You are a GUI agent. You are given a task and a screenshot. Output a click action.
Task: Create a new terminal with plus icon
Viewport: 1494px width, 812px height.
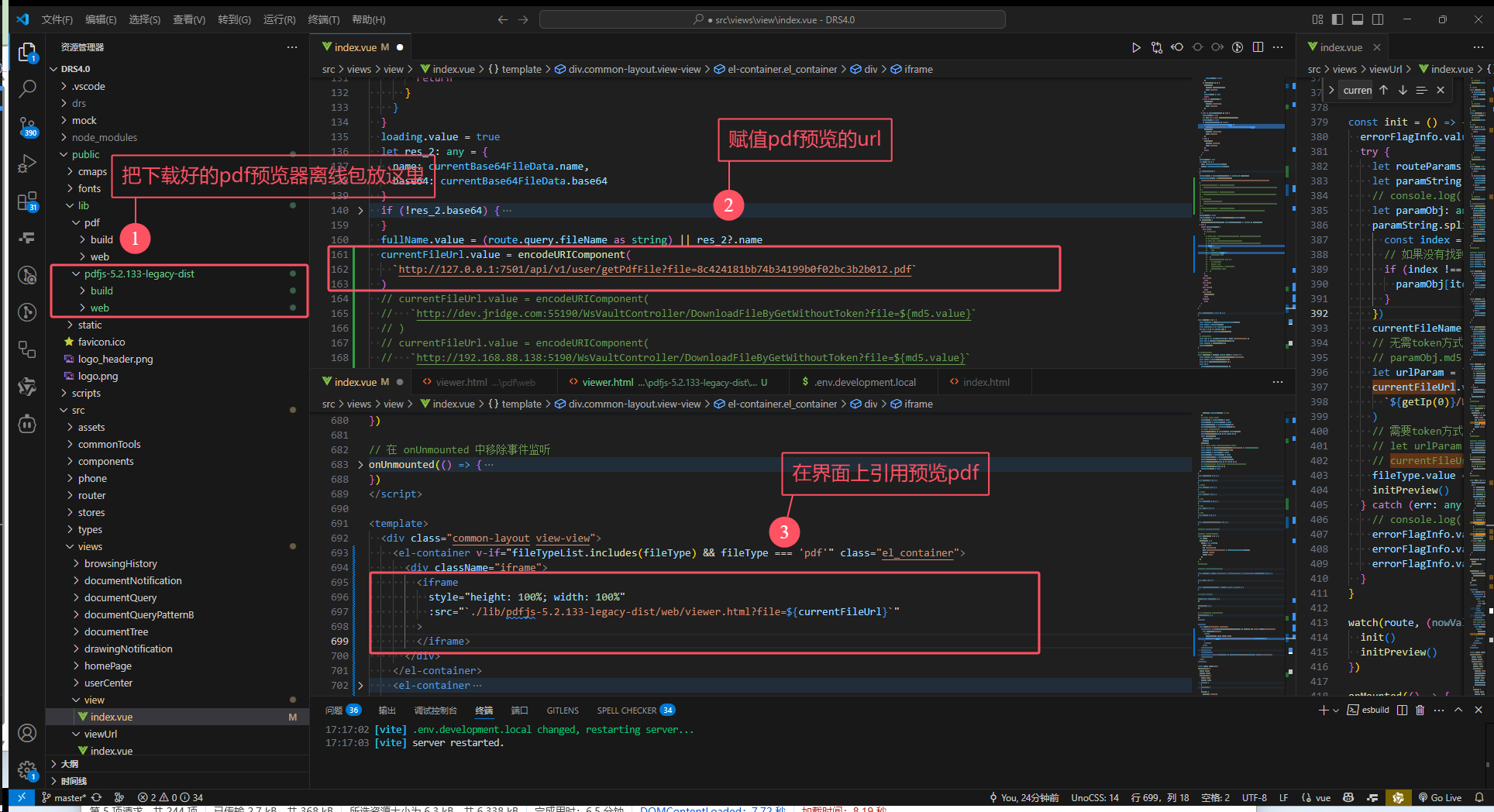[x=1324, y=710]
